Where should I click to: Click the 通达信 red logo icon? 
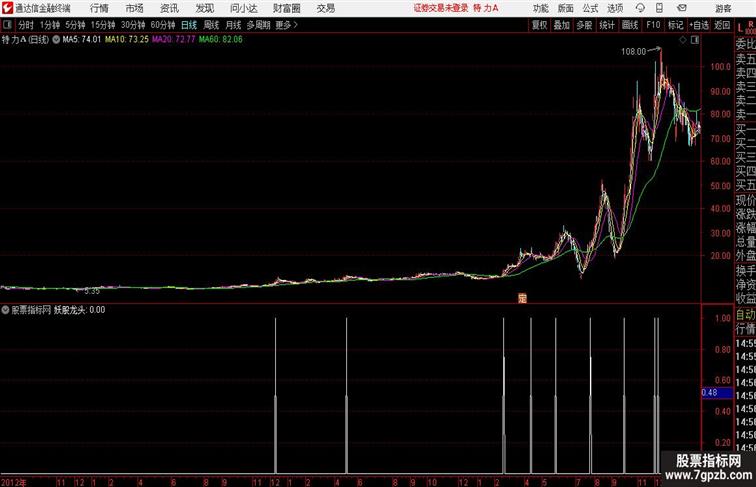tap(7, 8)
